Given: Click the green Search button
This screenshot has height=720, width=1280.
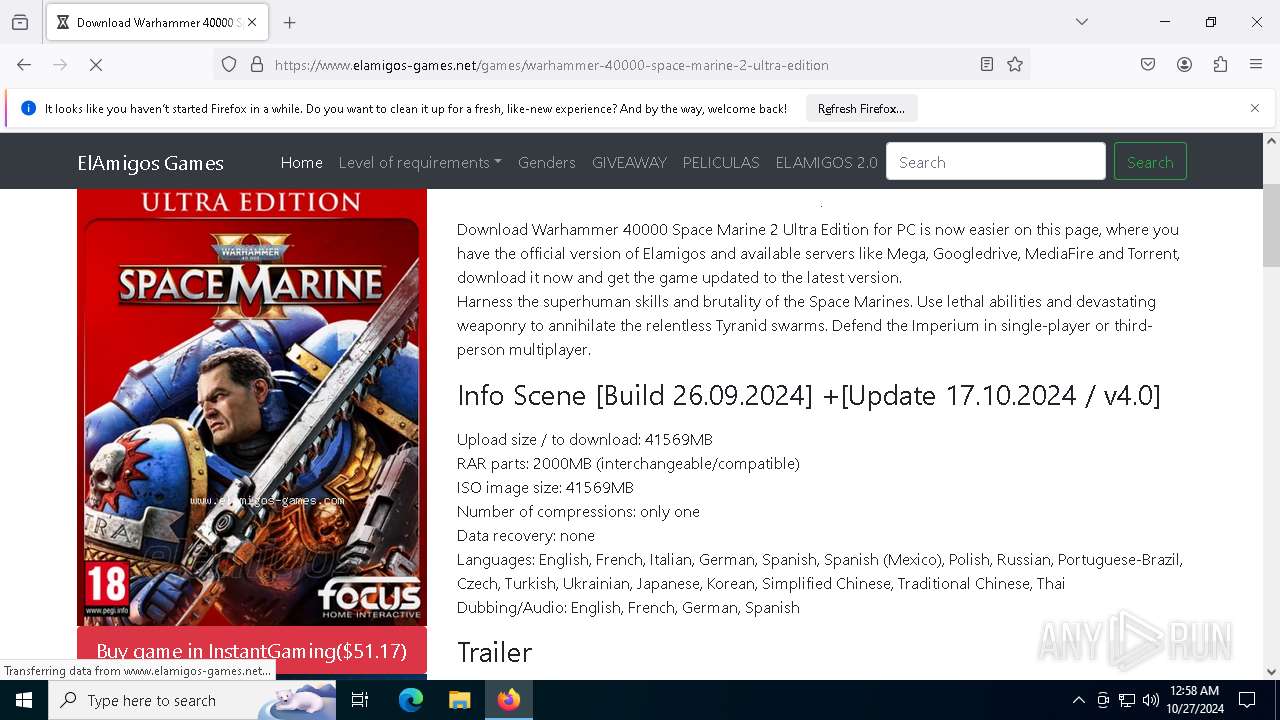Looking at the screenshot, I should pos(1150,162).
